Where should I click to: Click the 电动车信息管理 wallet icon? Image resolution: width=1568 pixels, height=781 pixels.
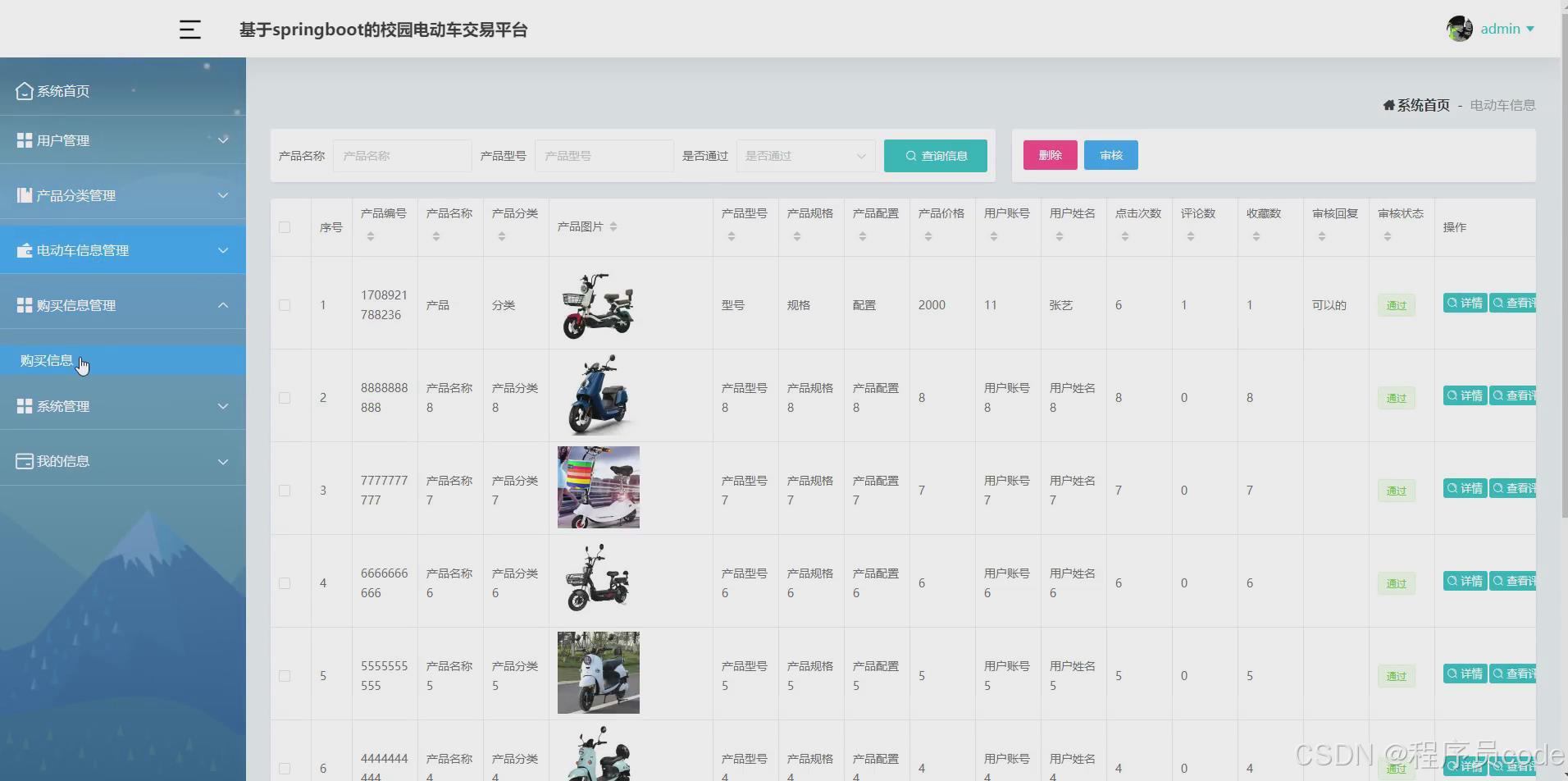(x=25, y=250)
